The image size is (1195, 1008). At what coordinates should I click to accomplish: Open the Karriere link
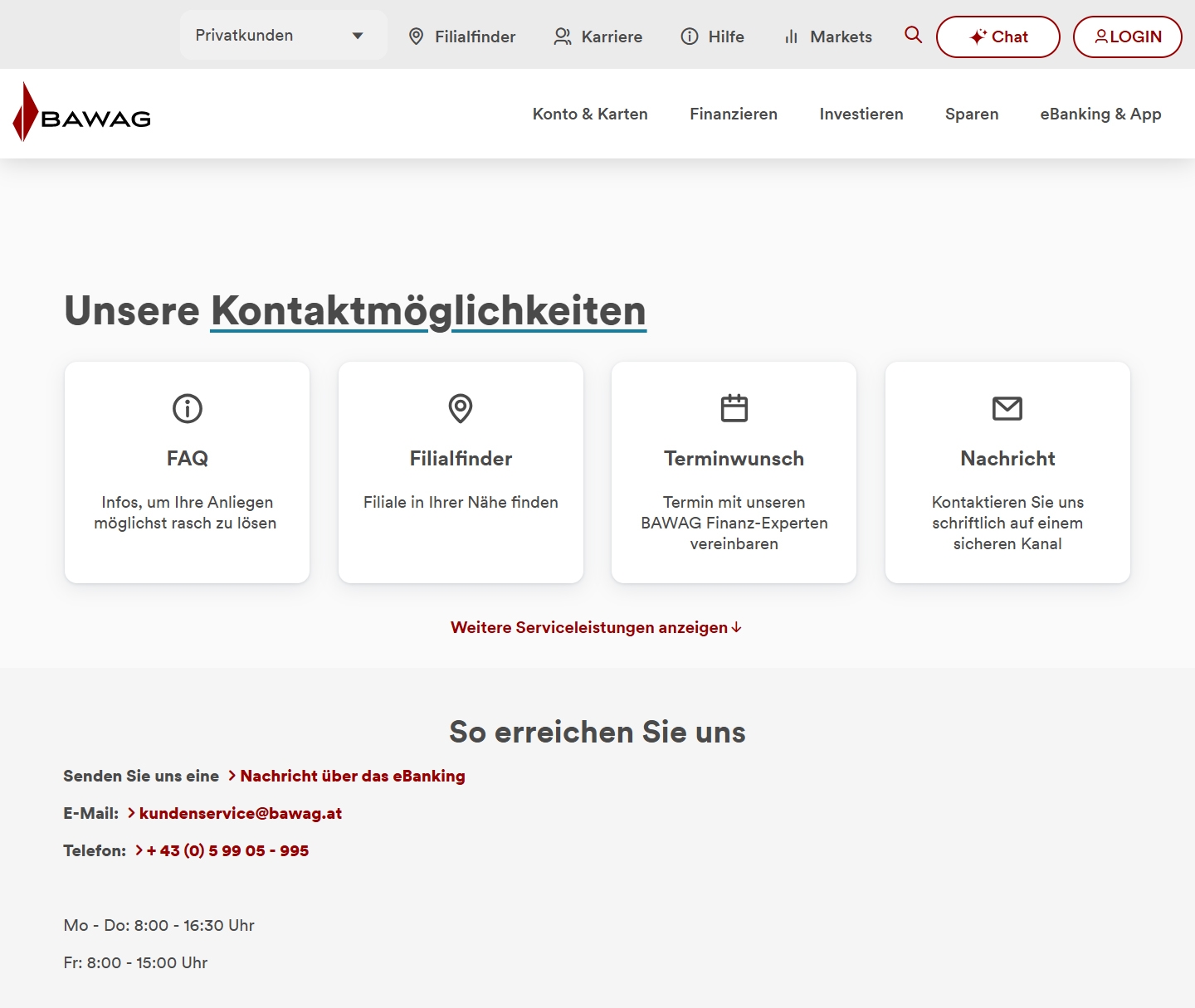coord(598,37)
